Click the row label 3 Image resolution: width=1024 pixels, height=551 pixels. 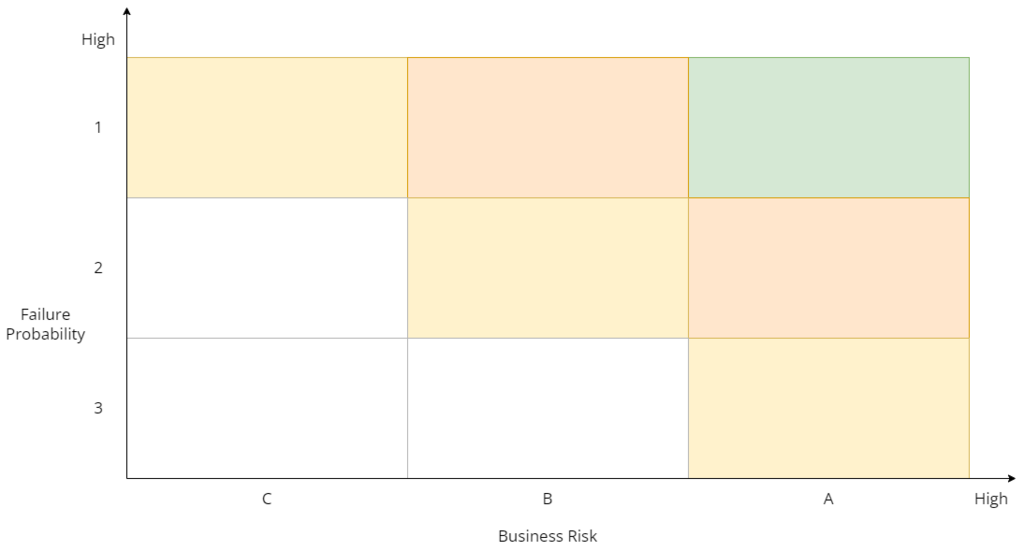[98, 408]
